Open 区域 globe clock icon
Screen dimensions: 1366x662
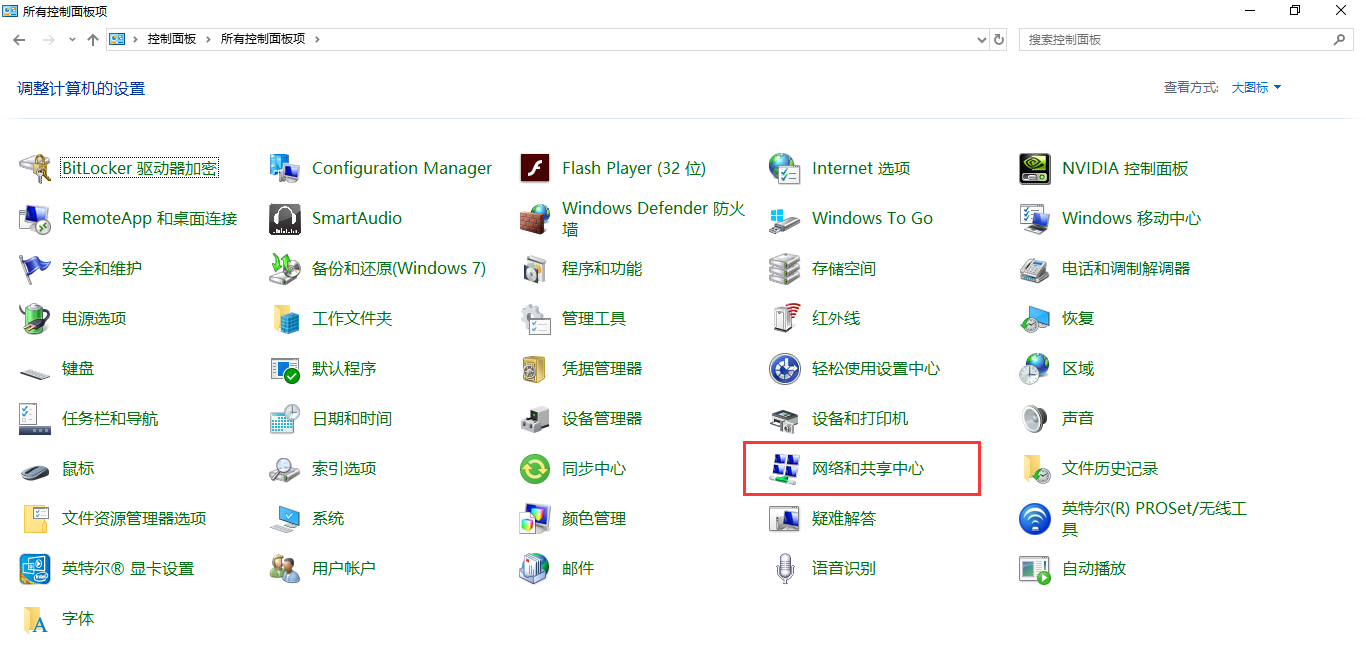click(1035, 368)
